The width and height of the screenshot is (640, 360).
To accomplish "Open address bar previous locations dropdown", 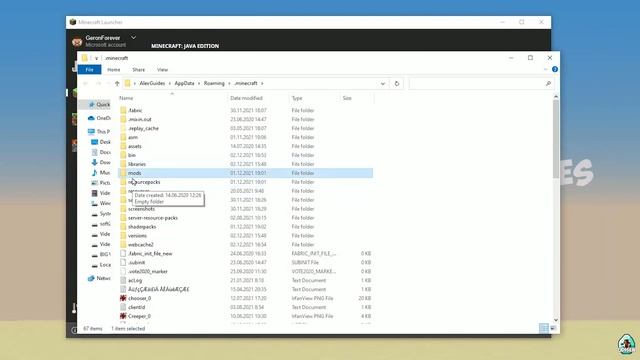I will tap(382, 83).
